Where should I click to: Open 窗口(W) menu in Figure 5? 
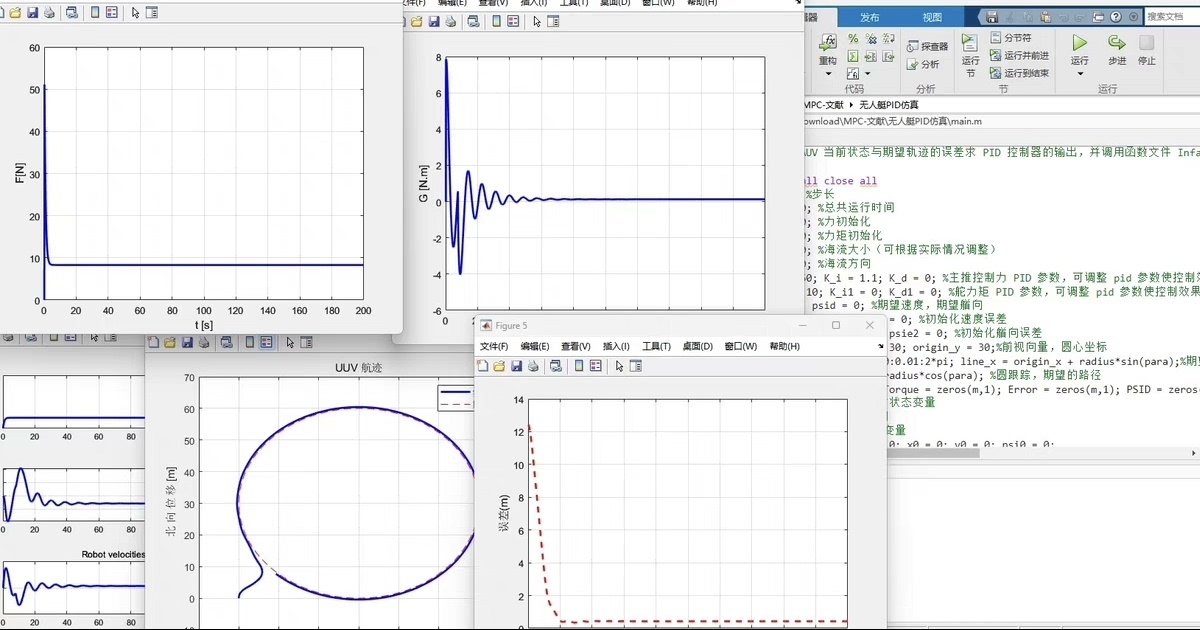tap(740, 347)
